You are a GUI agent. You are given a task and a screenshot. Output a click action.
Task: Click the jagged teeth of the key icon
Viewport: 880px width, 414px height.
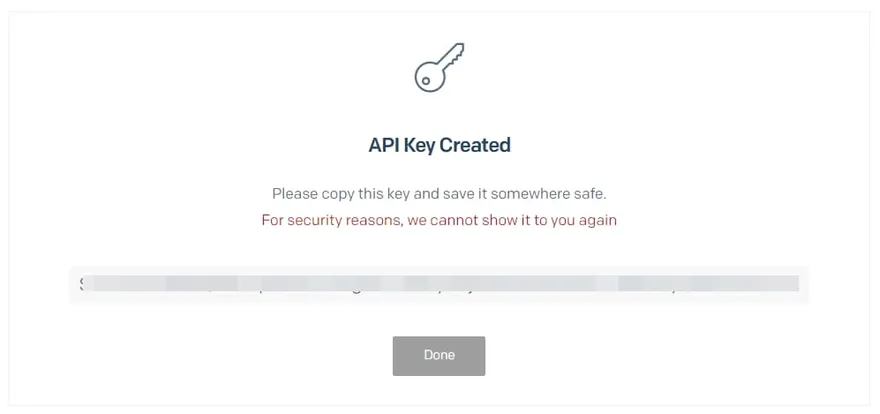[458, 54]
